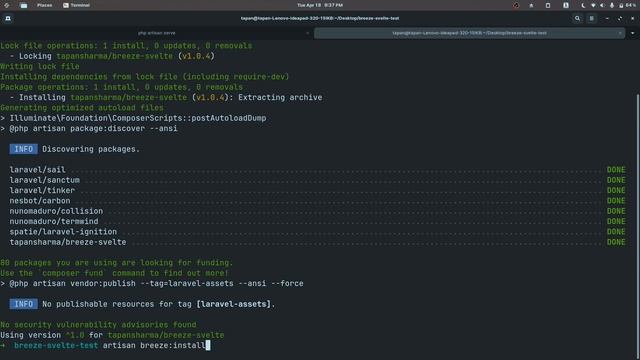
Task: Click DONE next to tapansharma/breeze-svelte
Action: tap(616, 242)
